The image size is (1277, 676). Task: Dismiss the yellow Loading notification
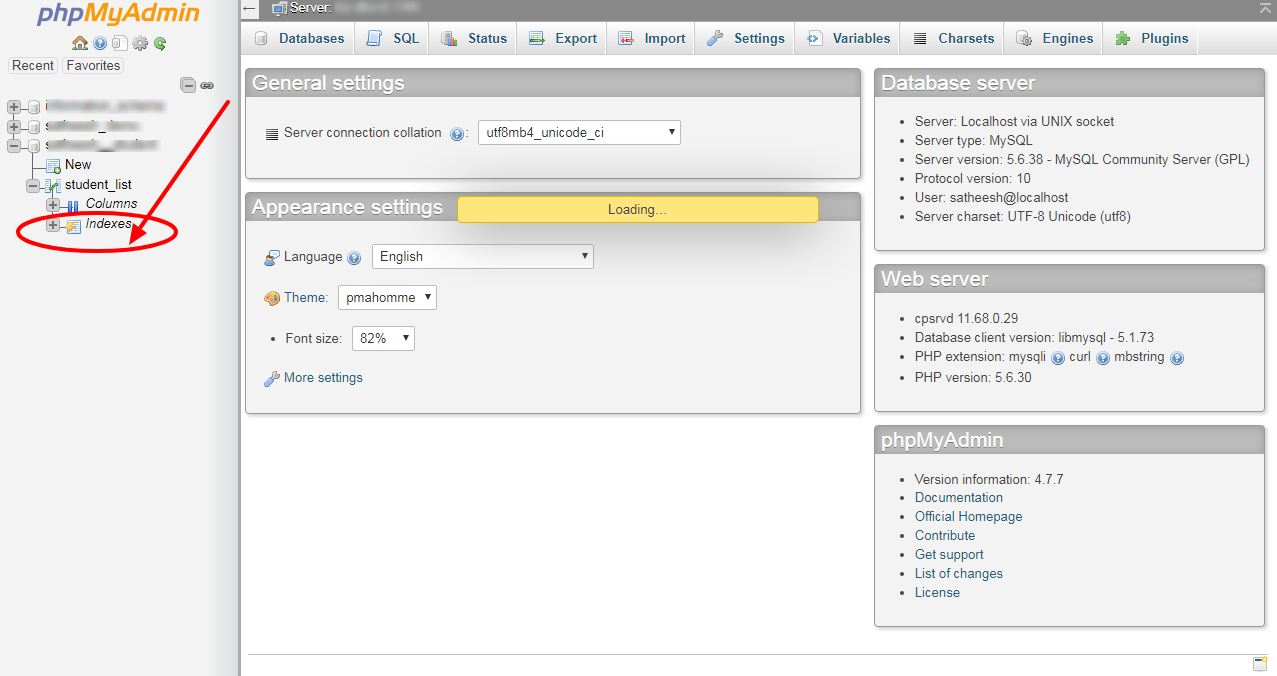coord(638,210)
